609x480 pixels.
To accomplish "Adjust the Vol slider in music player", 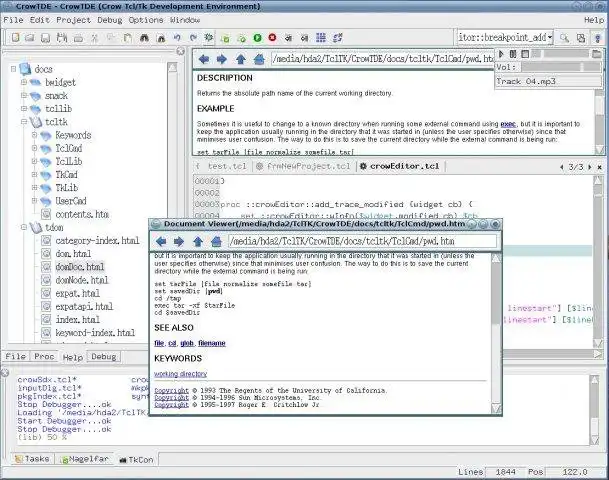I will [x=561, y=67].
